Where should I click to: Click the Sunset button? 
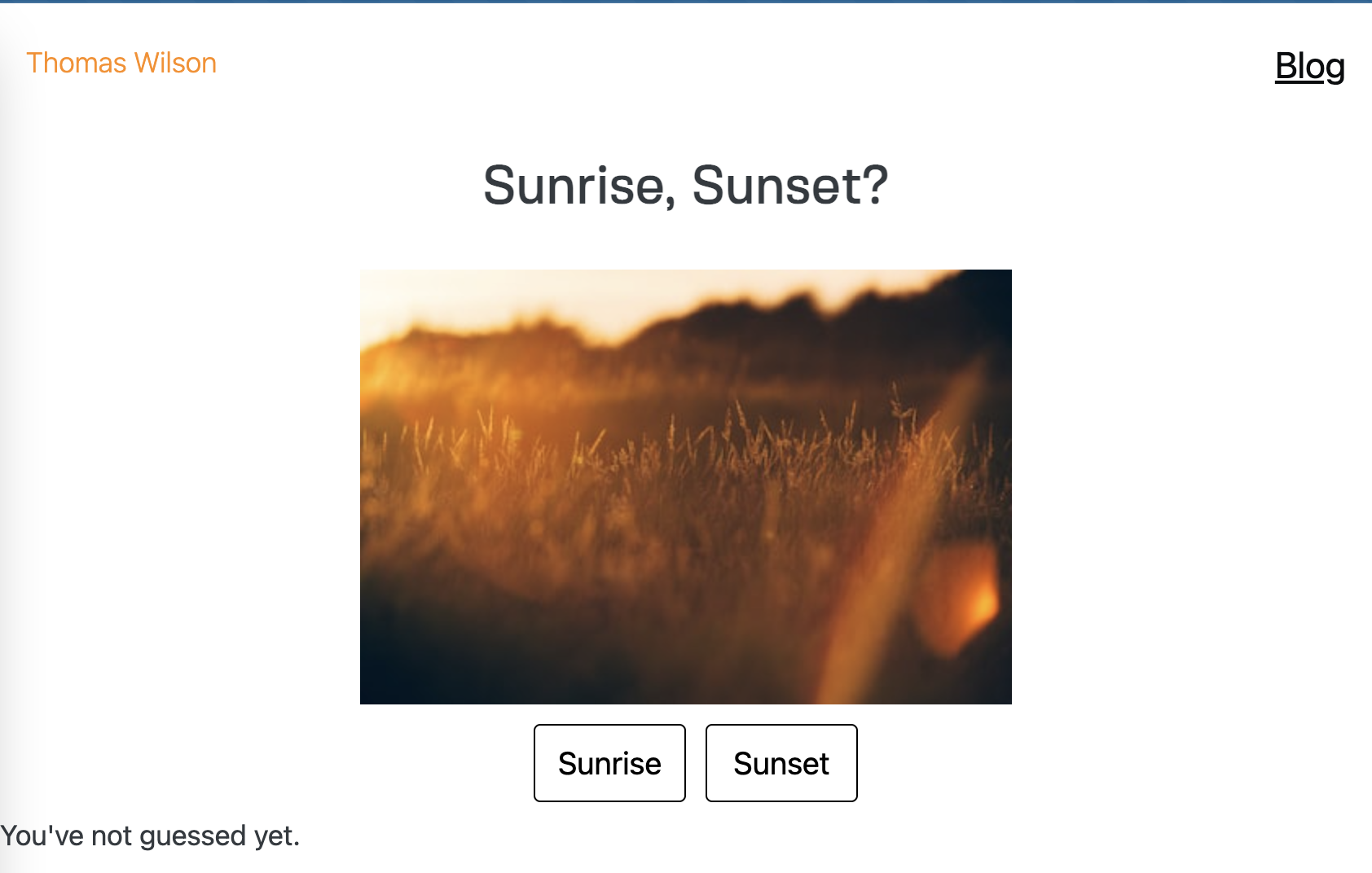(781, 763)
